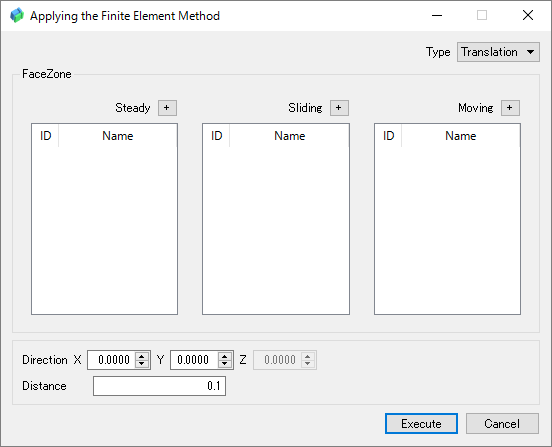Increase the Direction X value with up arrow
The height and width of the screenshot is (447, 552).
[x=142, y=356]
